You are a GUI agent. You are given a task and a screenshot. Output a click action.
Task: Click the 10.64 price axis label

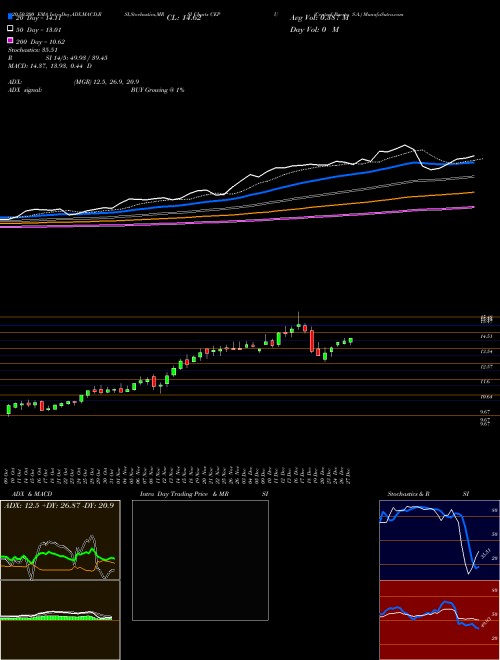[x=487, y=397]
